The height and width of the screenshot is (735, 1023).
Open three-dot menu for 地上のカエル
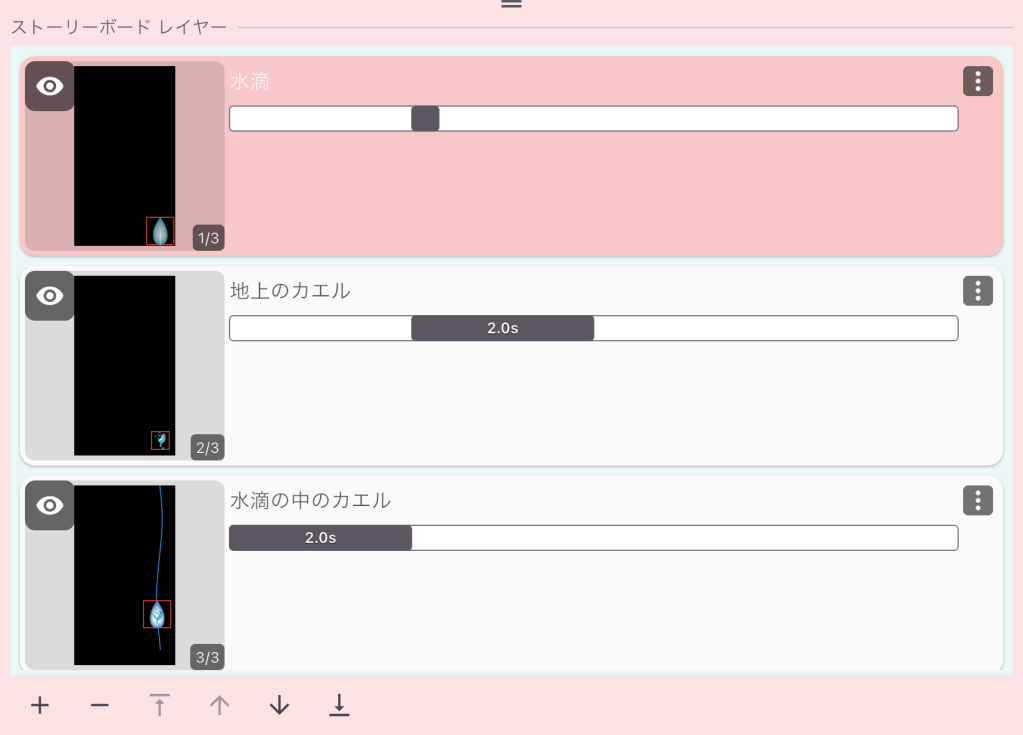tap(977, 291)
